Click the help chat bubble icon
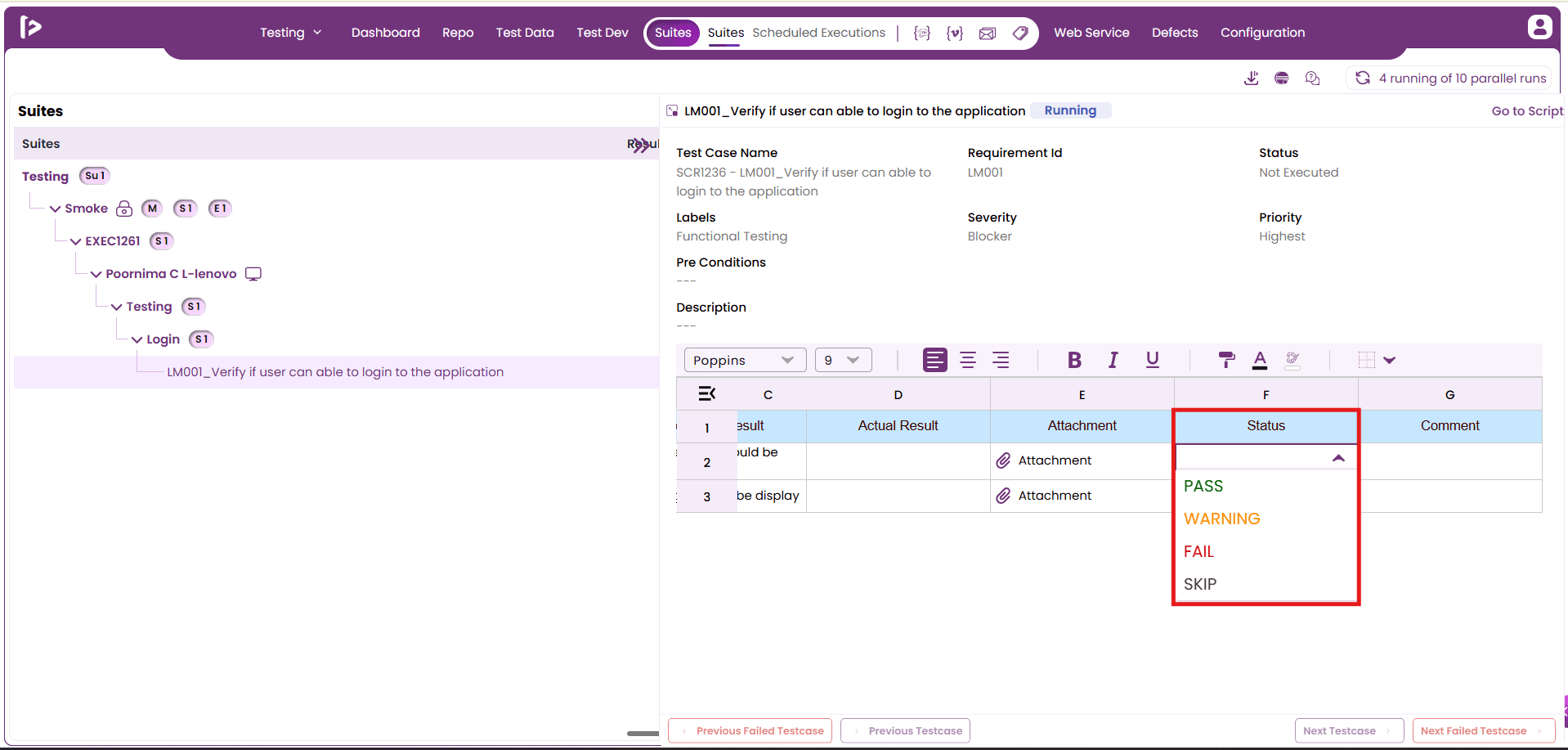 1313,78
